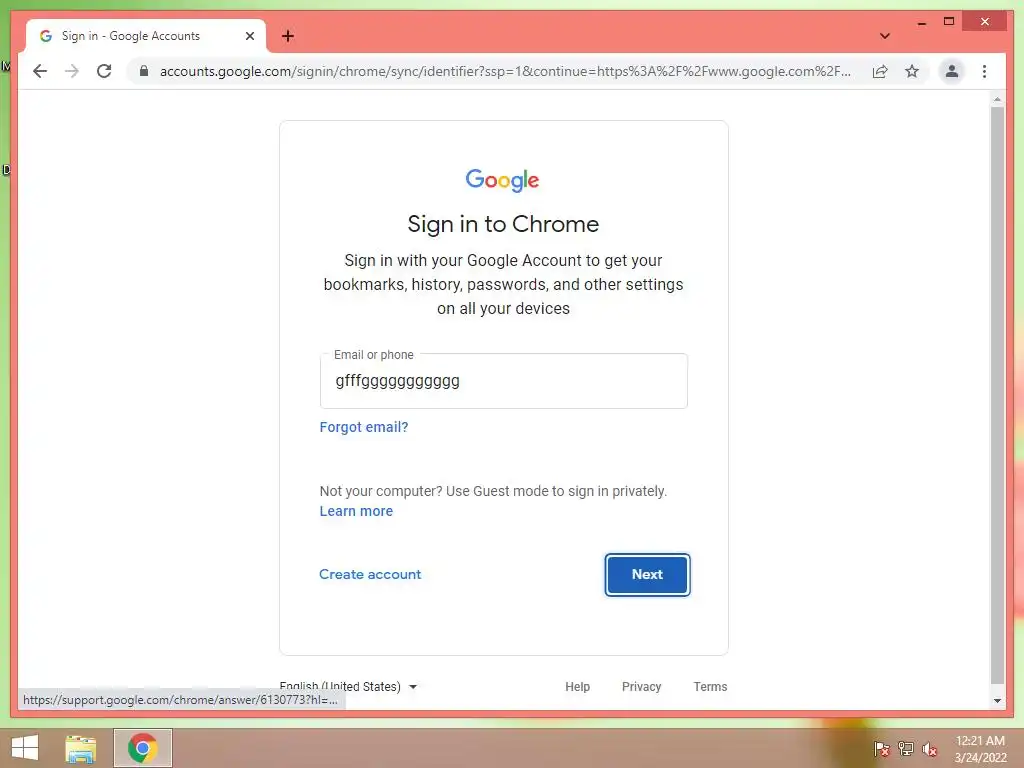
Task: Bookmark this tab with the star
Action: coord(912,71)
